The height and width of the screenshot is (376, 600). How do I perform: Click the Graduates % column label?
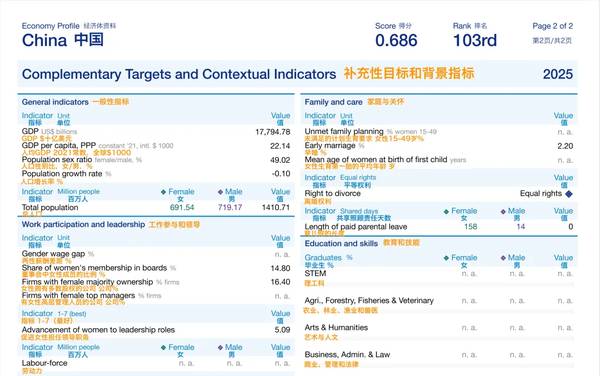pos(328,257)
